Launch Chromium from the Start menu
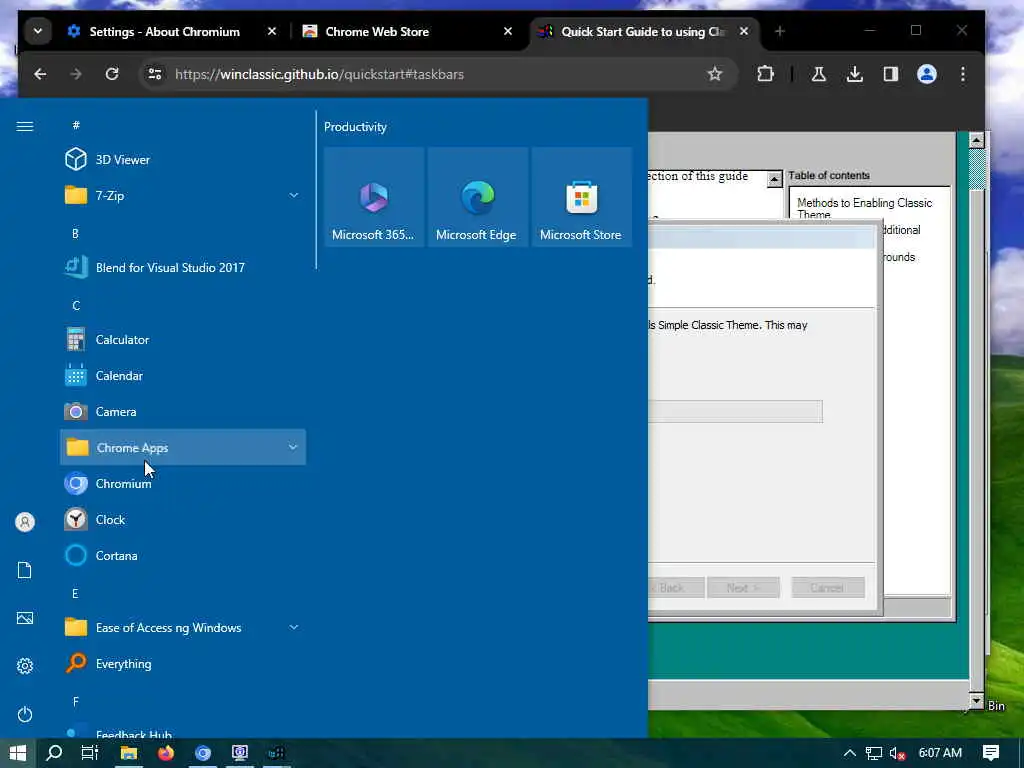 pos(183,483)
